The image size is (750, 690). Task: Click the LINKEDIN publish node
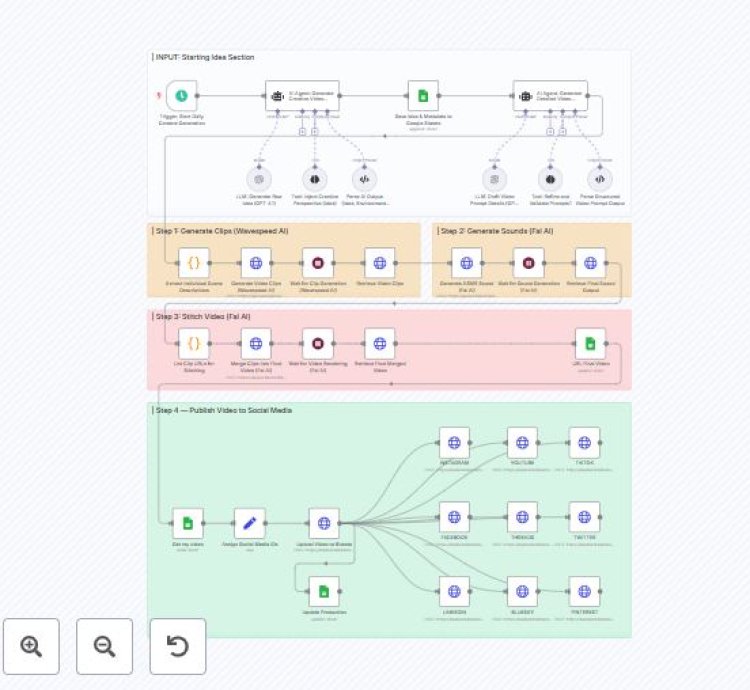click(454, 591)
